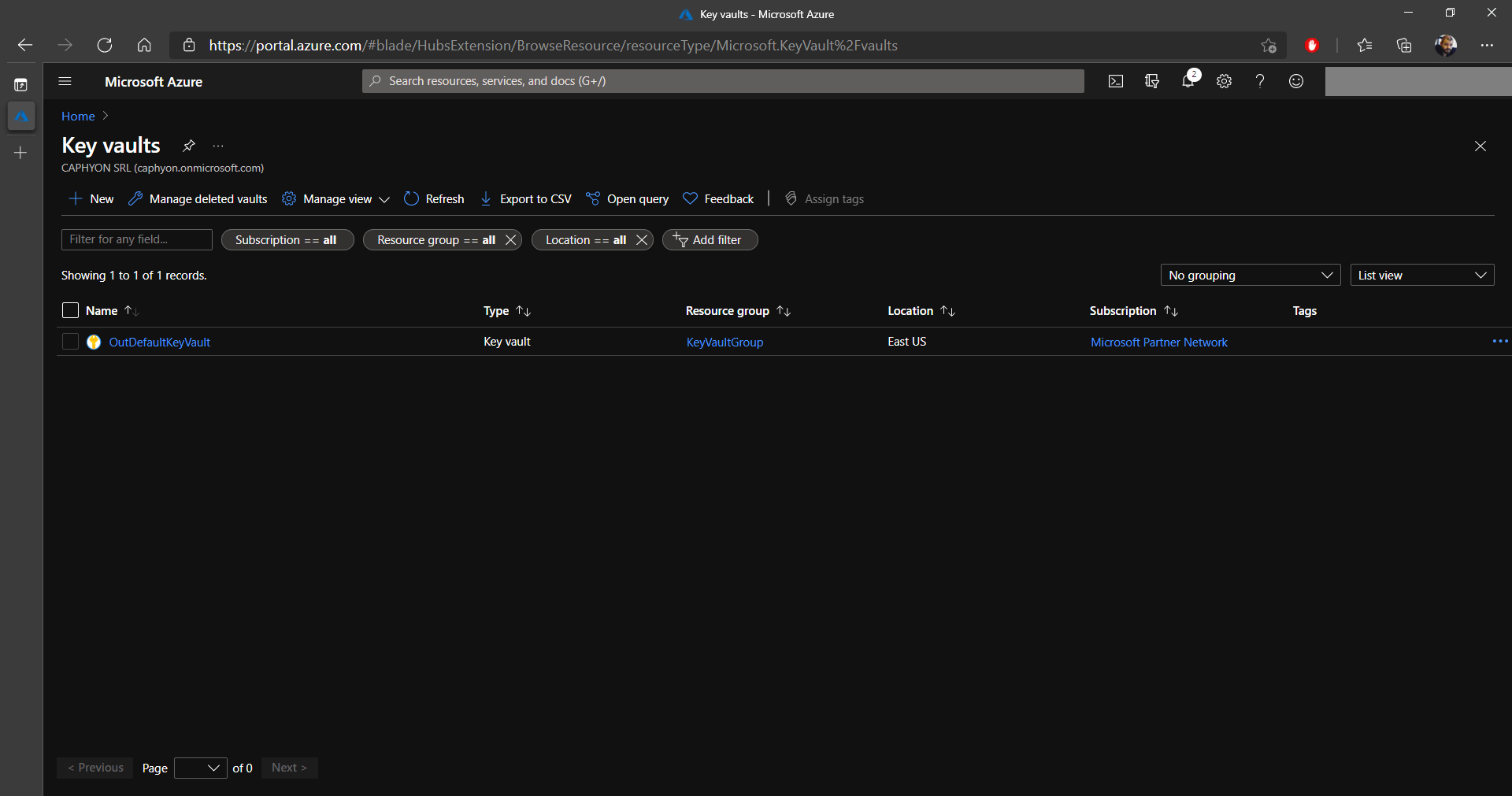Open Feedback from the toolbar
This screenshot has width=1512, height=796.
[718, 199]
